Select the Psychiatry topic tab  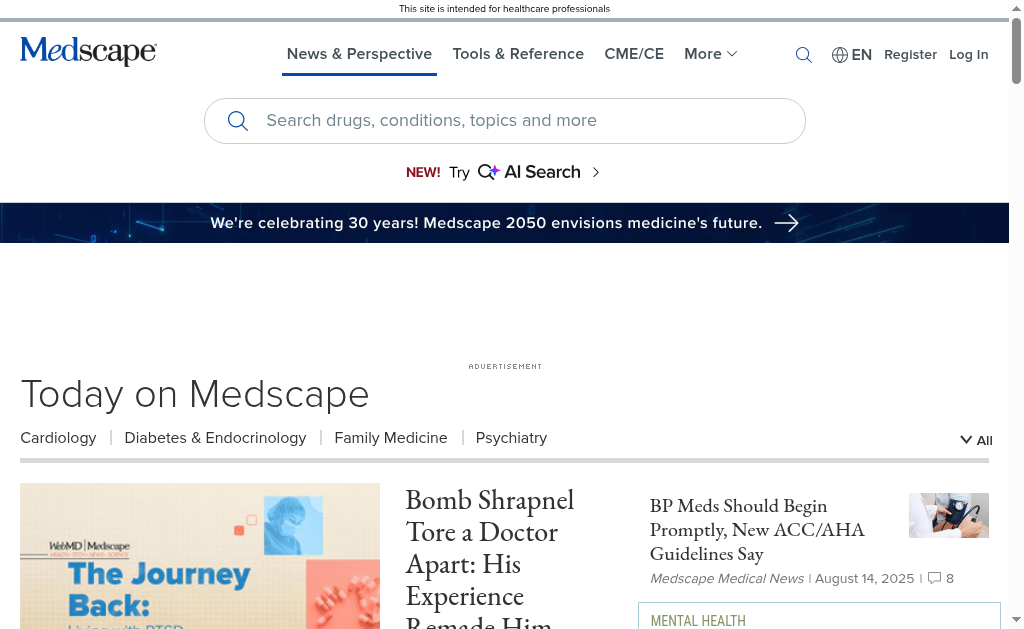(x=511, y=438)
